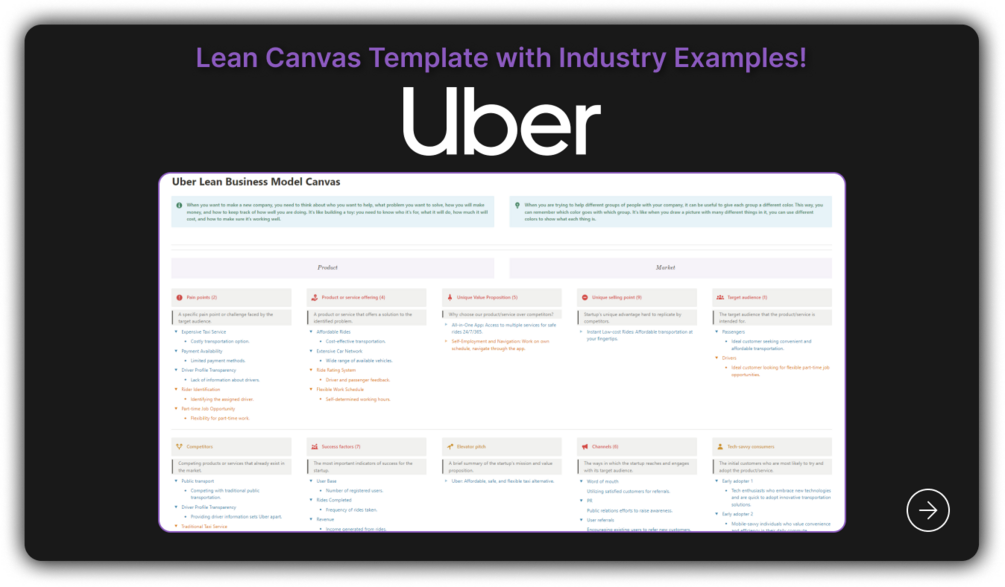1005x587 pixels.
Task: Click the Uber Lean Business Model Canvas title
Action: click(256, 182)
